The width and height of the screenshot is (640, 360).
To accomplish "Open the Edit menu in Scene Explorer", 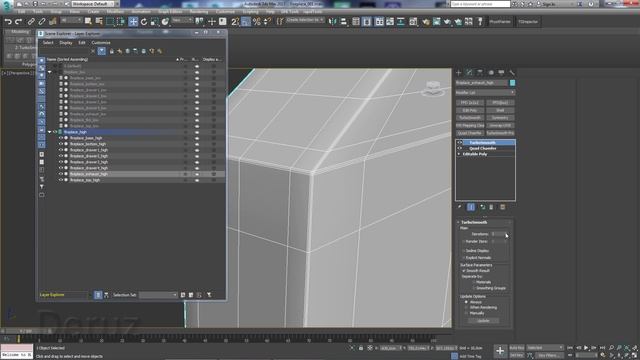I will pyautogui.click(x=82, y=42).
